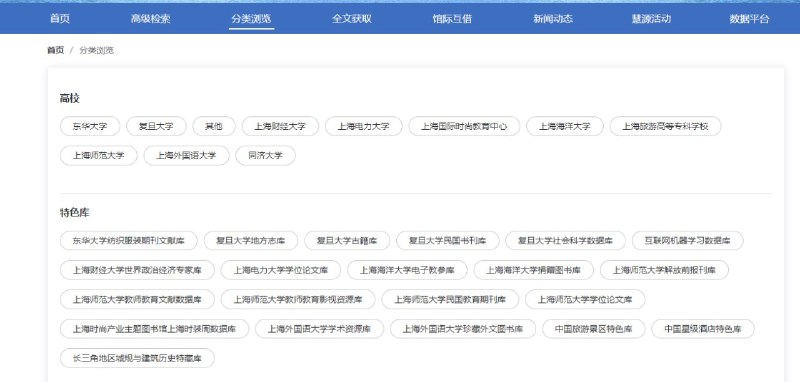
Task: Select 复旦大学社会科学数据库
Action: coord(565,241)
